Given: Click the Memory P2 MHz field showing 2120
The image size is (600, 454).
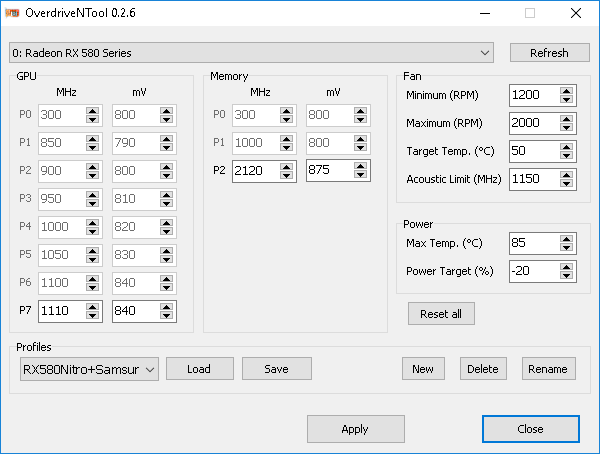Looking at the screenshot, I should (256, 171).
